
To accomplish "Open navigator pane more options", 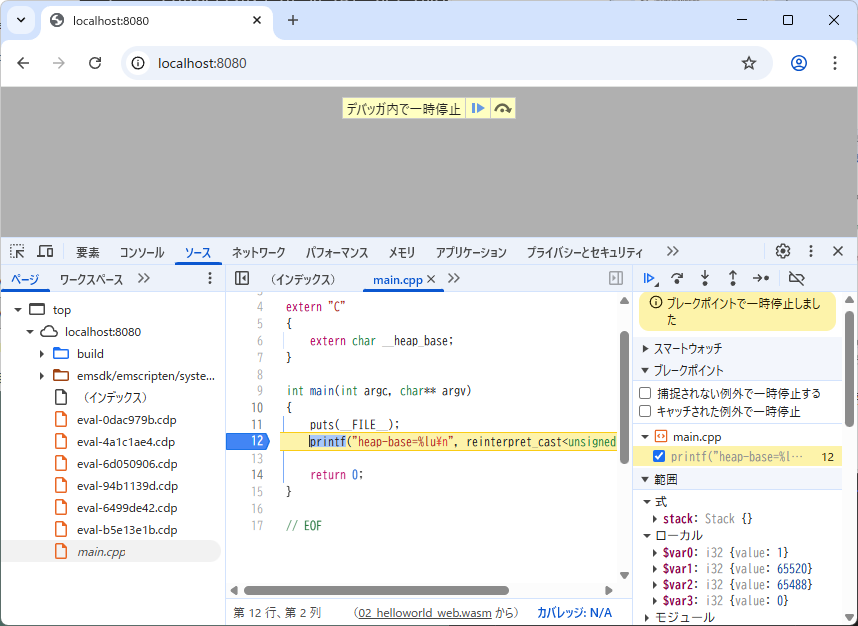I will [x=210, y=279].
